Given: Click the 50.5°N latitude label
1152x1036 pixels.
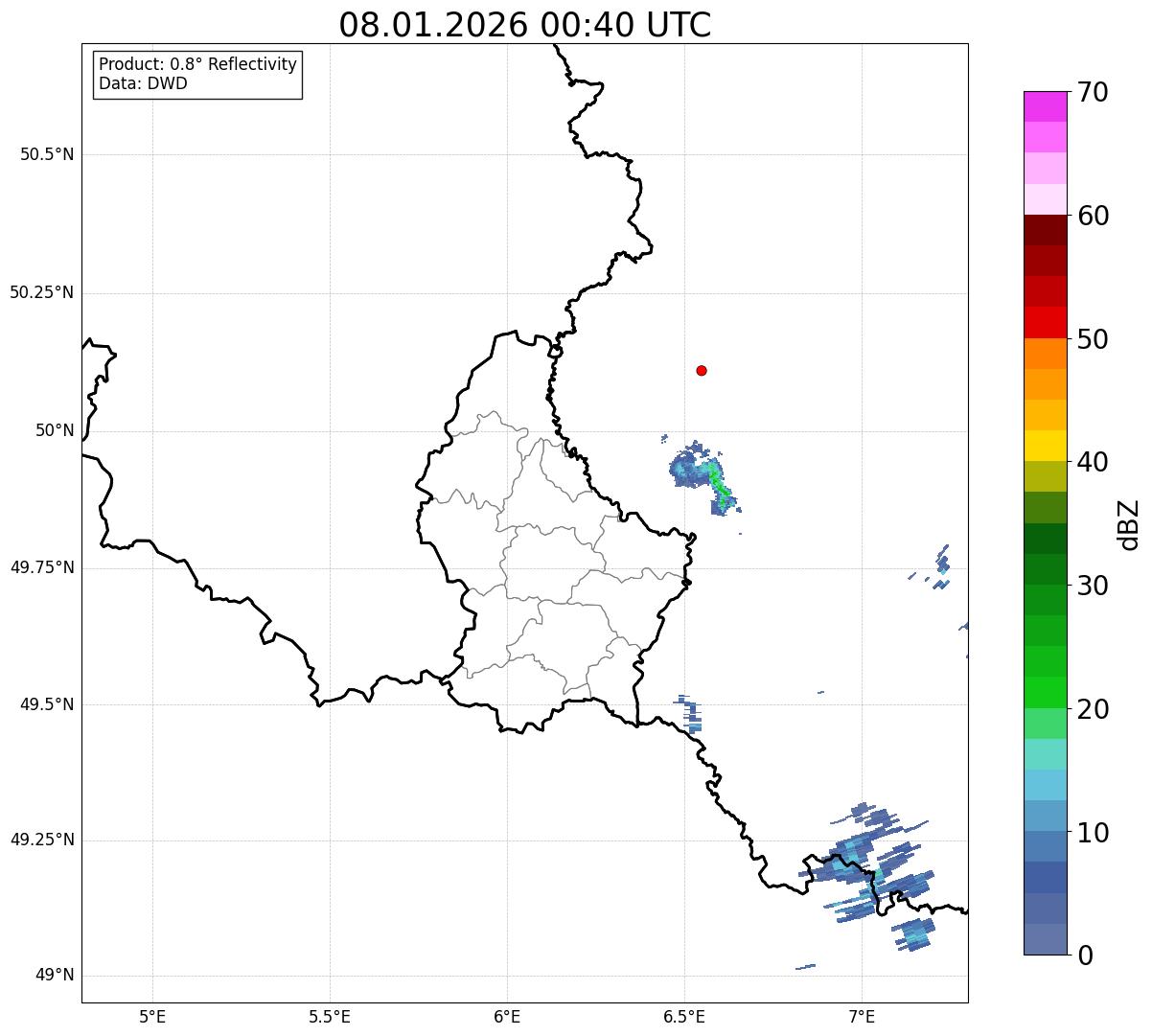Looking at the screenshot, I should tap(47, 154).
